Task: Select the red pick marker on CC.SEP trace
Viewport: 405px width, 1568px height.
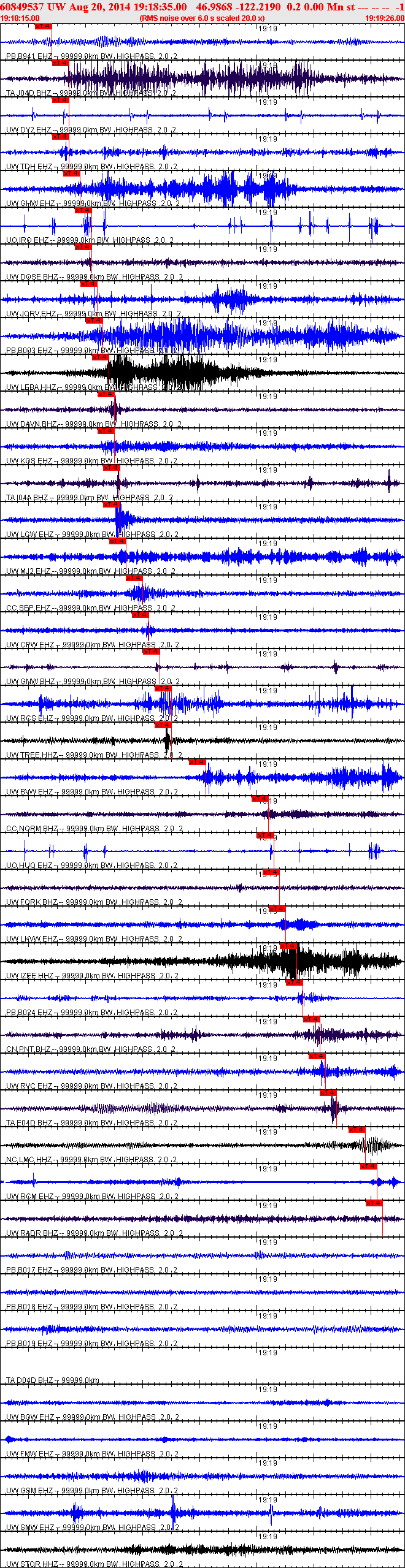Action: [134, 578]
